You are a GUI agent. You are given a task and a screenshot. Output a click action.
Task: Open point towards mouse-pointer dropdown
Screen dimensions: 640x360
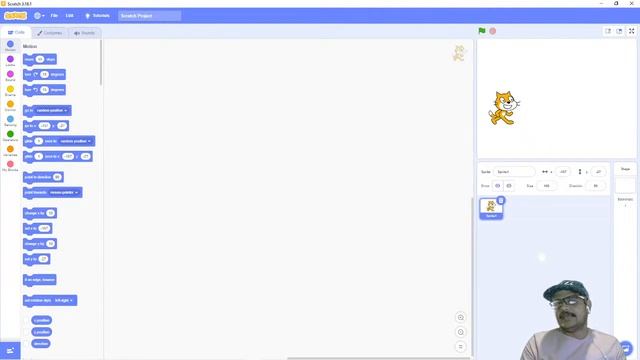pos(64,193)
